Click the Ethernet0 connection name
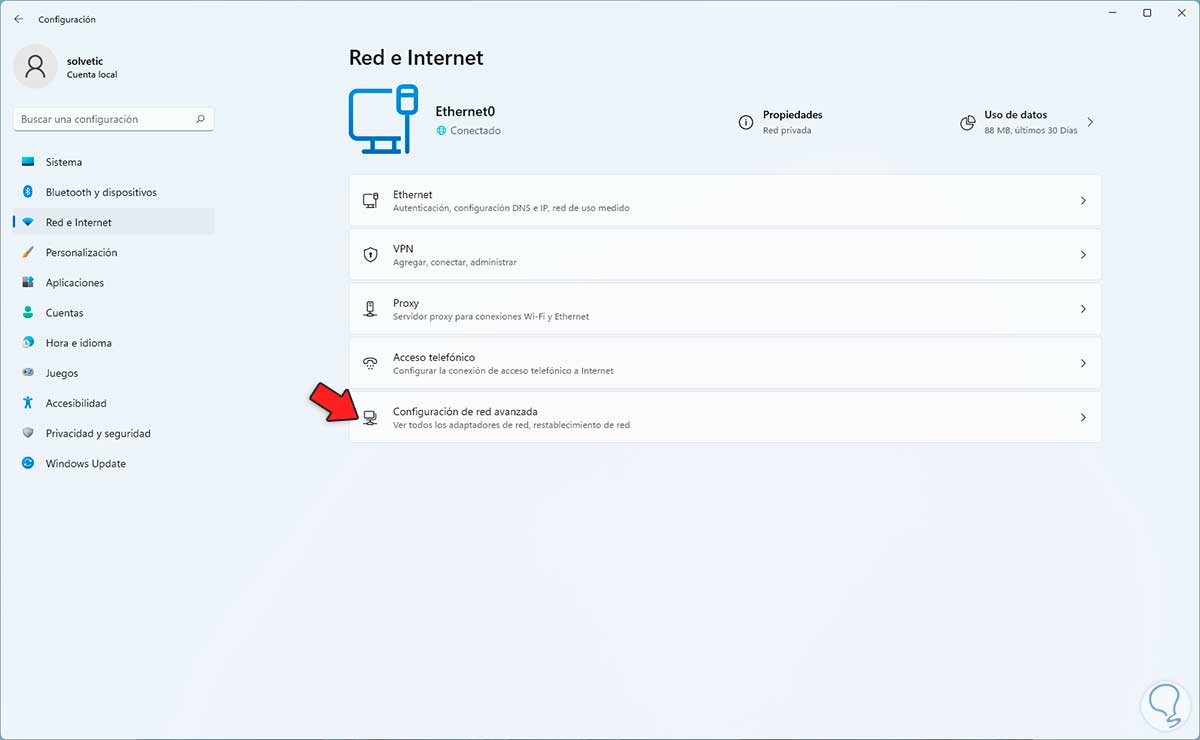The image size is (1200, 740). click(465, 112)
